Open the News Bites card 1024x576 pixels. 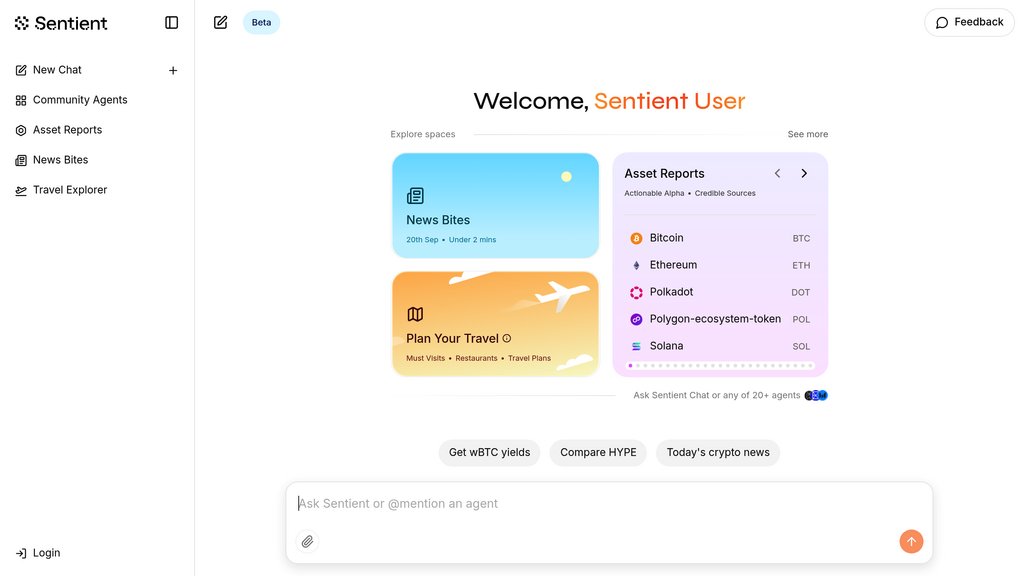[495, 205]
